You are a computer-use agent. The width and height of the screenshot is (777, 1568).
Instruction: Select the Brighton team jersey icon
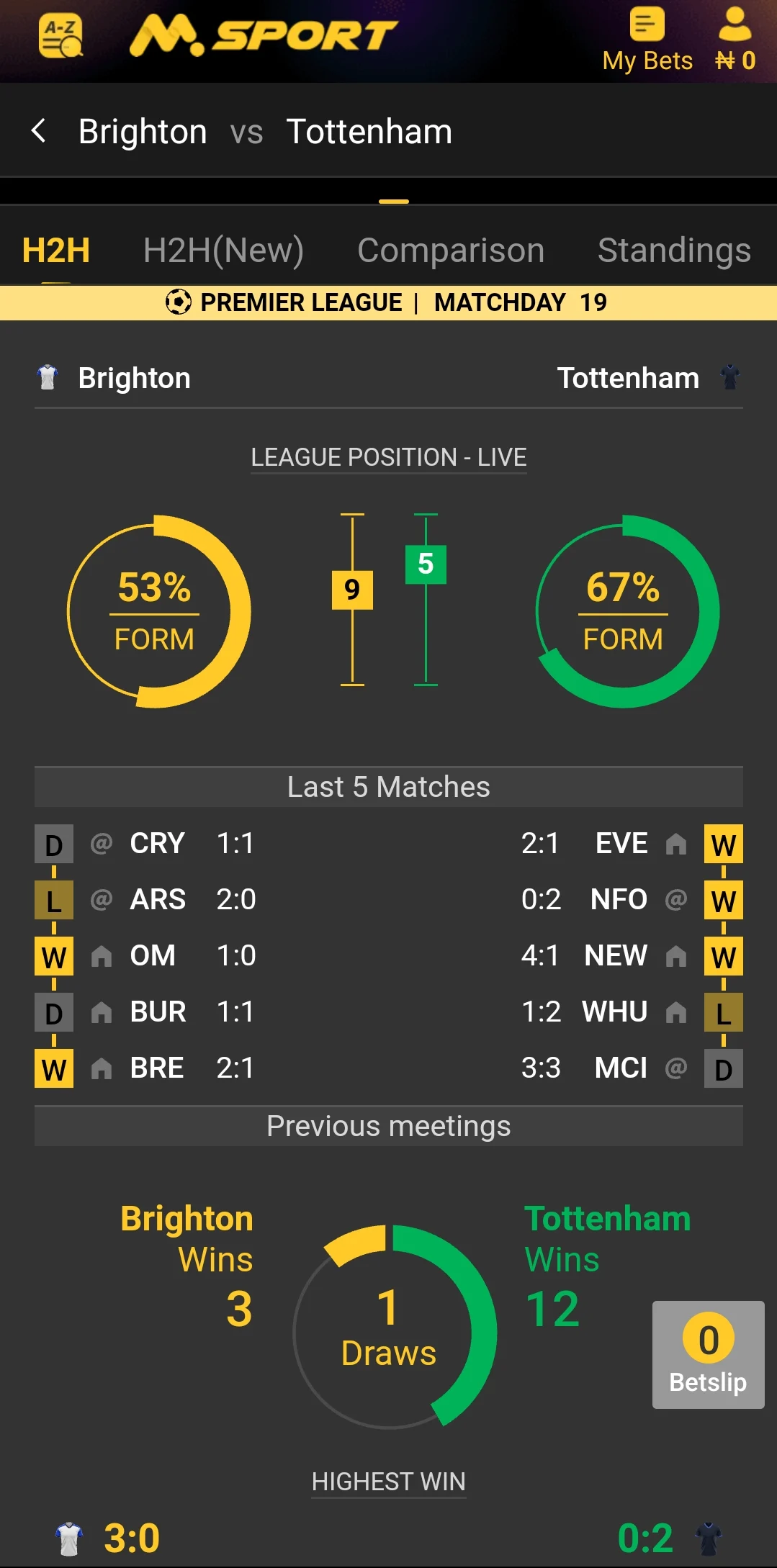pos(48,377)
